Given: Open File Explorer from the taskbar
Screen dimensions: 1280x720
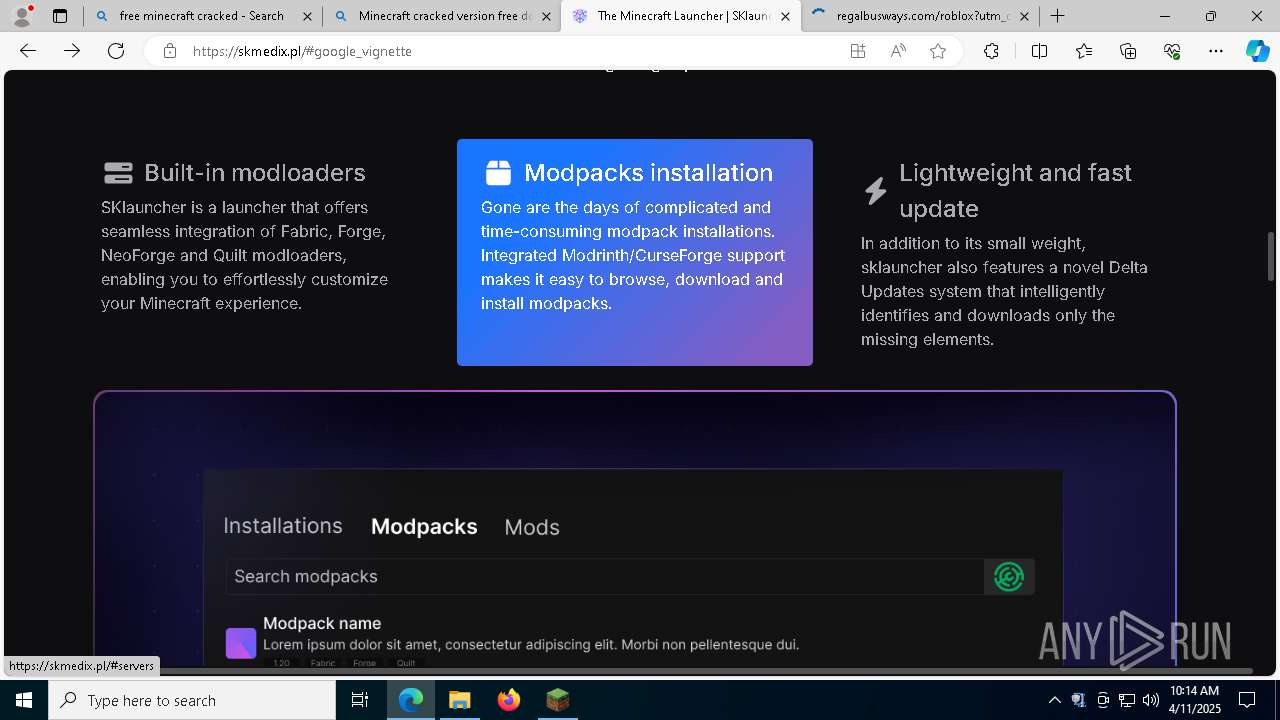Looking at the screenshot, I should tap(459, 700).
